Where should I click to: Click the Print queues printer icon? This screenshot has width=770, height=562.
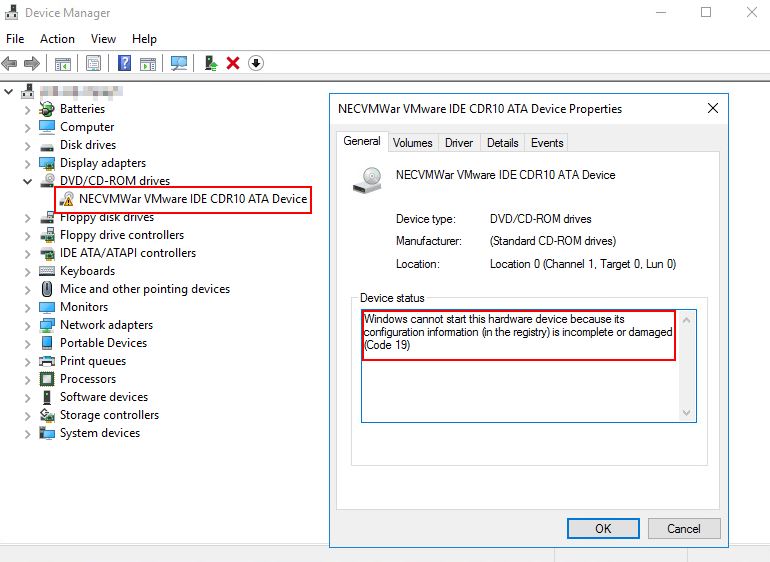tap(47, 361)
